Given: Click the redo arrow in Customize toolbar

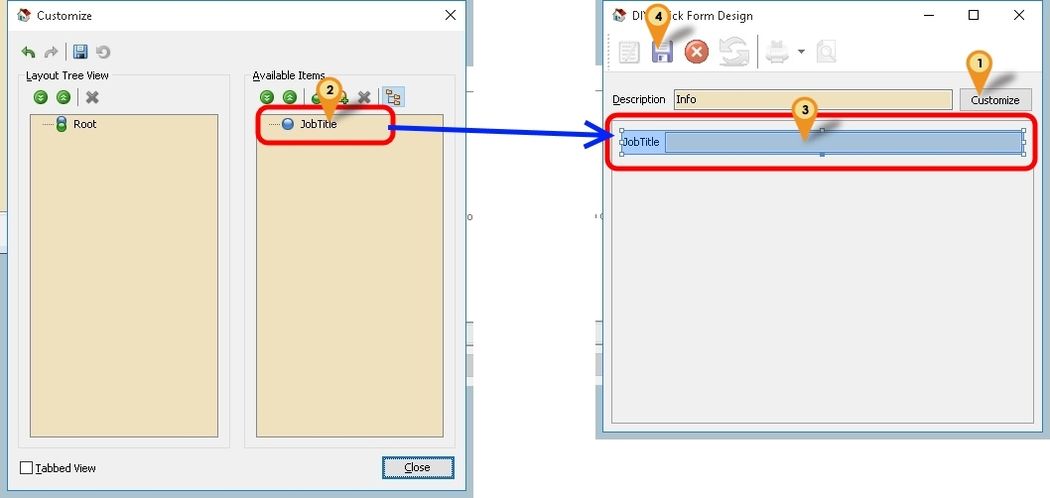Looking at the screenshot, I should tap(50, 52).
